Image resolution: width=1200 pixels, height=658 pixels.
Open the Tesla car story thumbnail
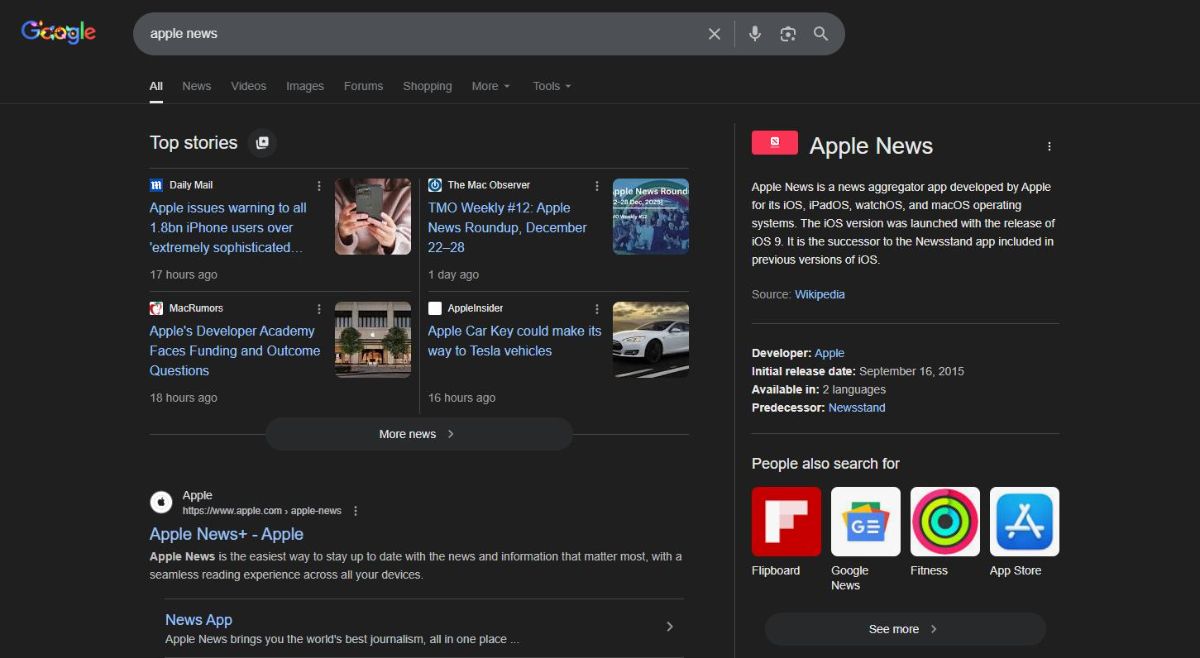(x=650, y=340)
